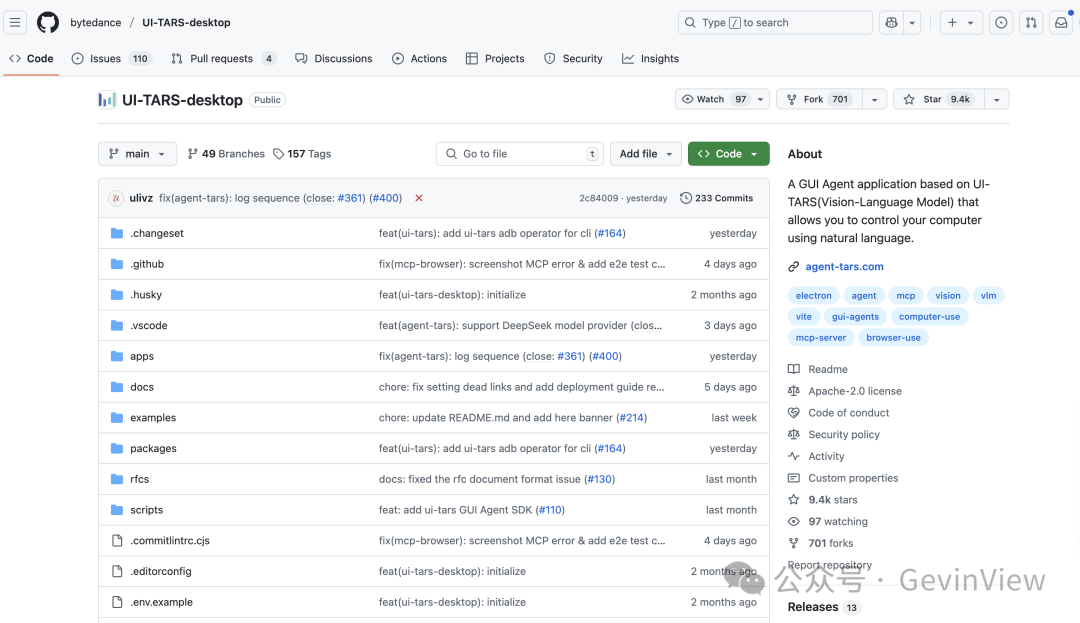This screenshot has width=1080, height=623.
Task: Expand the Watch options dropdown arrow
Action: coord(760,99)
